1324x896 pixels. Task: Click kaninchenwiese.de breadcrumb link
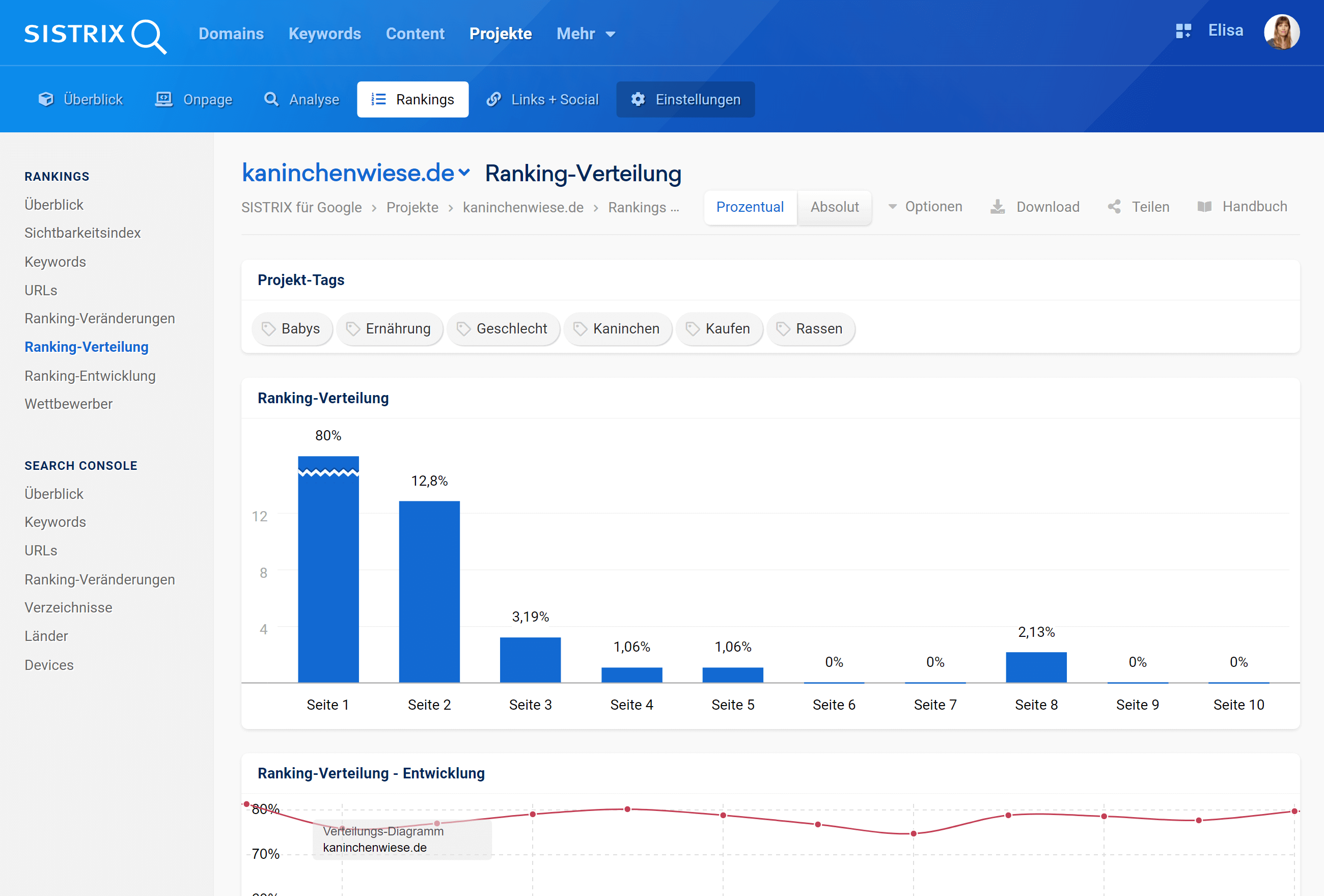pos(523,207)
